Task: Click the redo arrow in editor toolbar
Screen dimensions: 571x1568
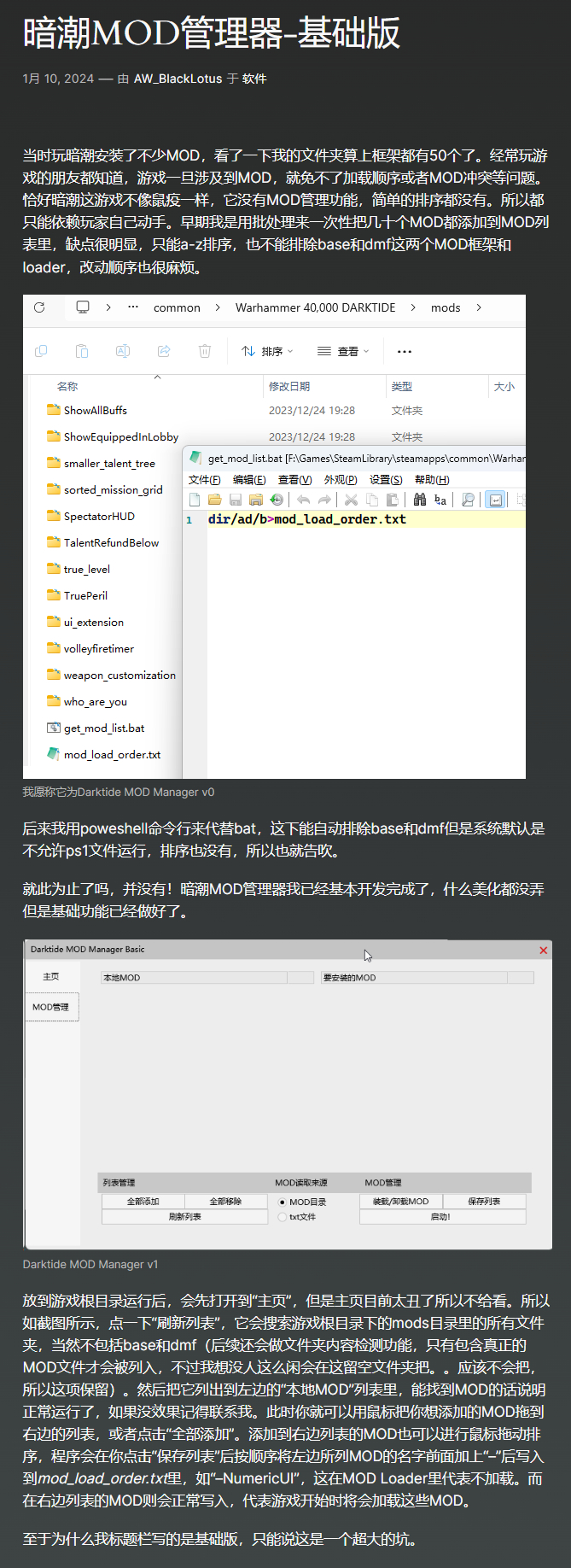Action: [323, 500]
